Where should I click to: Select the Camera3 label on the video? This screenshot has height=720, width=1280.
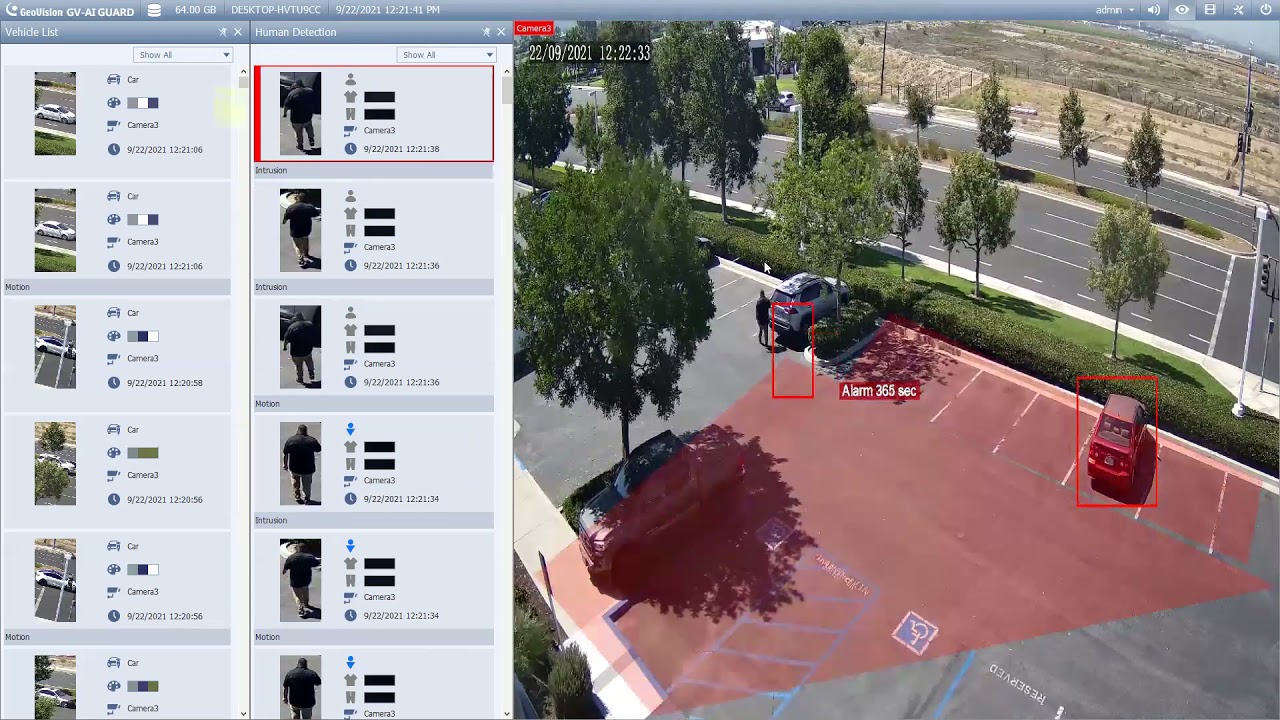coord(533,28)
